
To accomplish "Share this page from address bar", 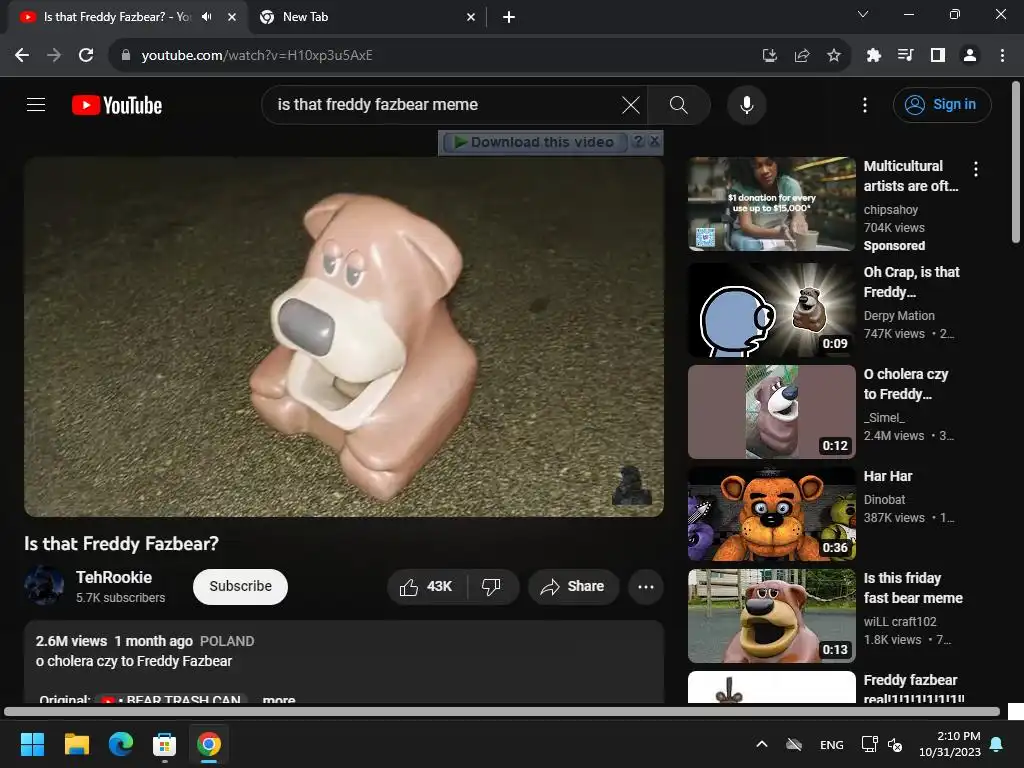I will pyautogui.click(x=802, y=56).
